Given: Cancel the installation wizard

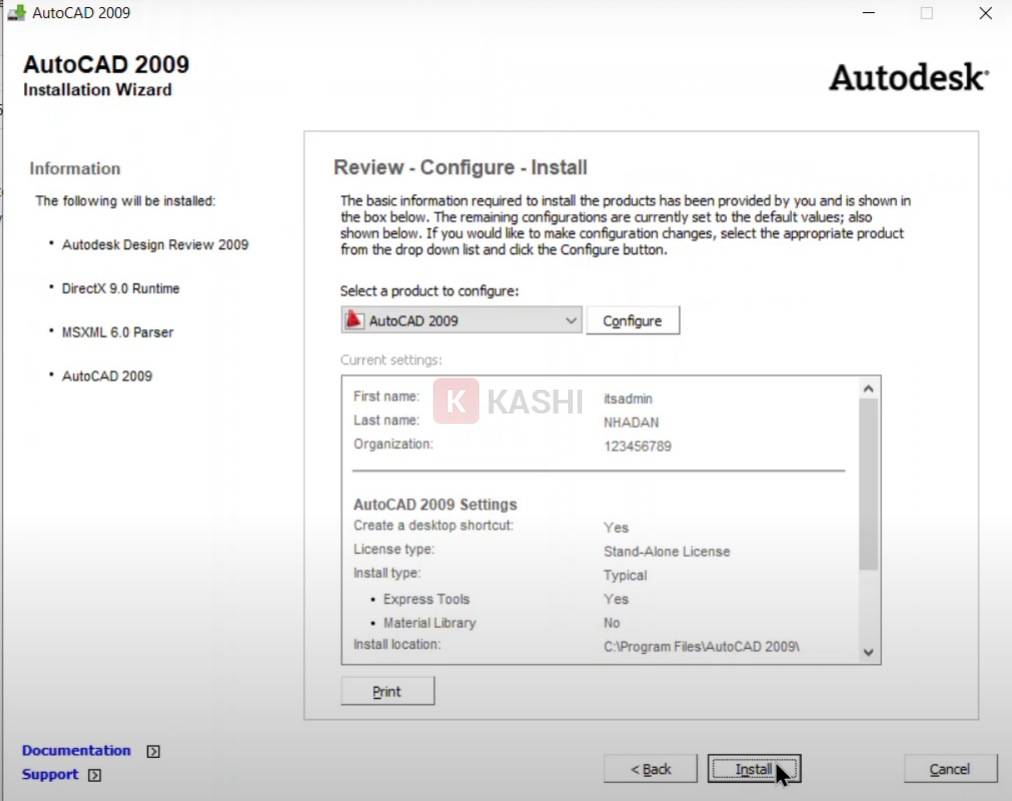Looking at the screenshot, I should click(949, 769).
